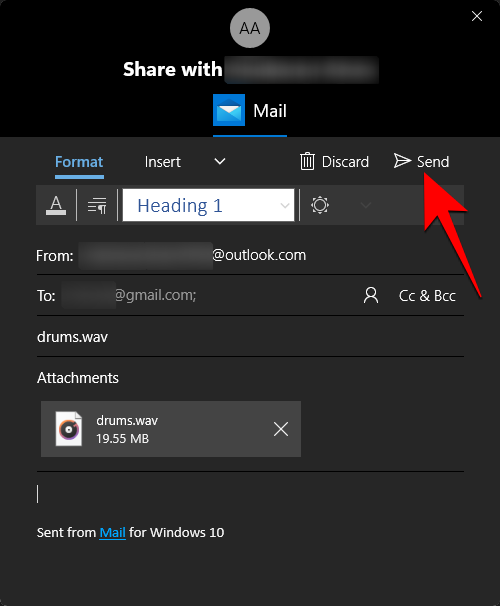
Task: Switch to the Format tab
Action: (x=79, y=162)
